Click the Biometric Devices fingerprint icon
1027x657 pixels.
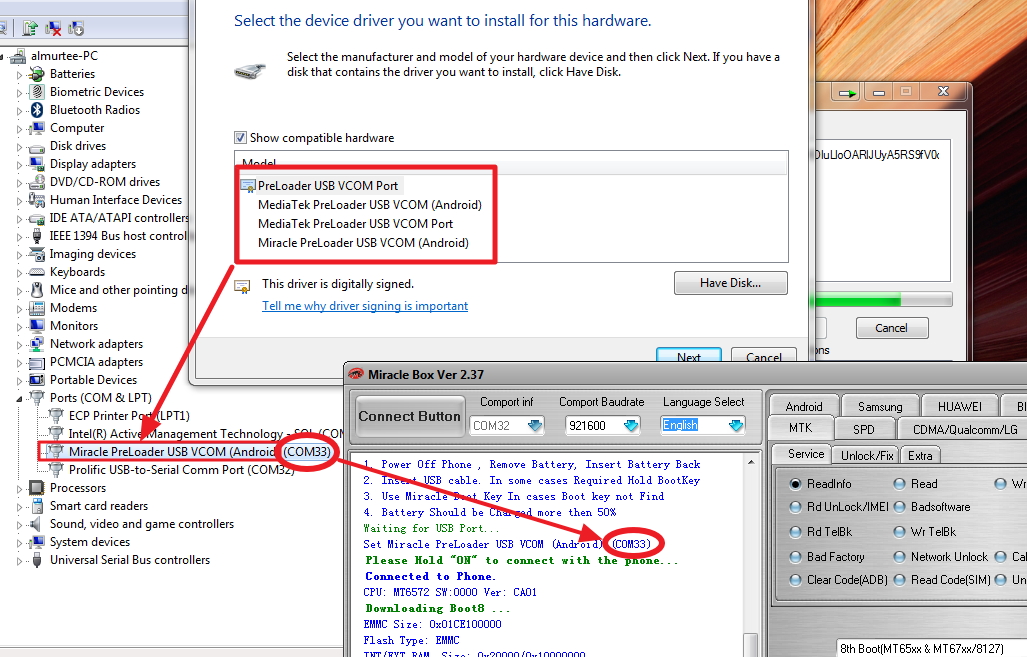(37, 92)
